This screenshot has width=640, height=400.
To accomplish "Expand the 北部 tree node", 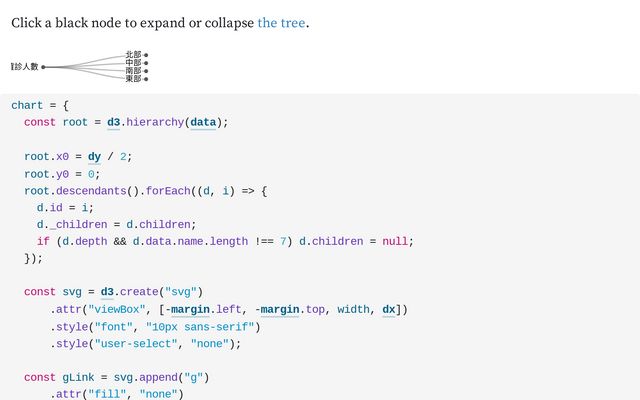I will (x=146, y=55).
